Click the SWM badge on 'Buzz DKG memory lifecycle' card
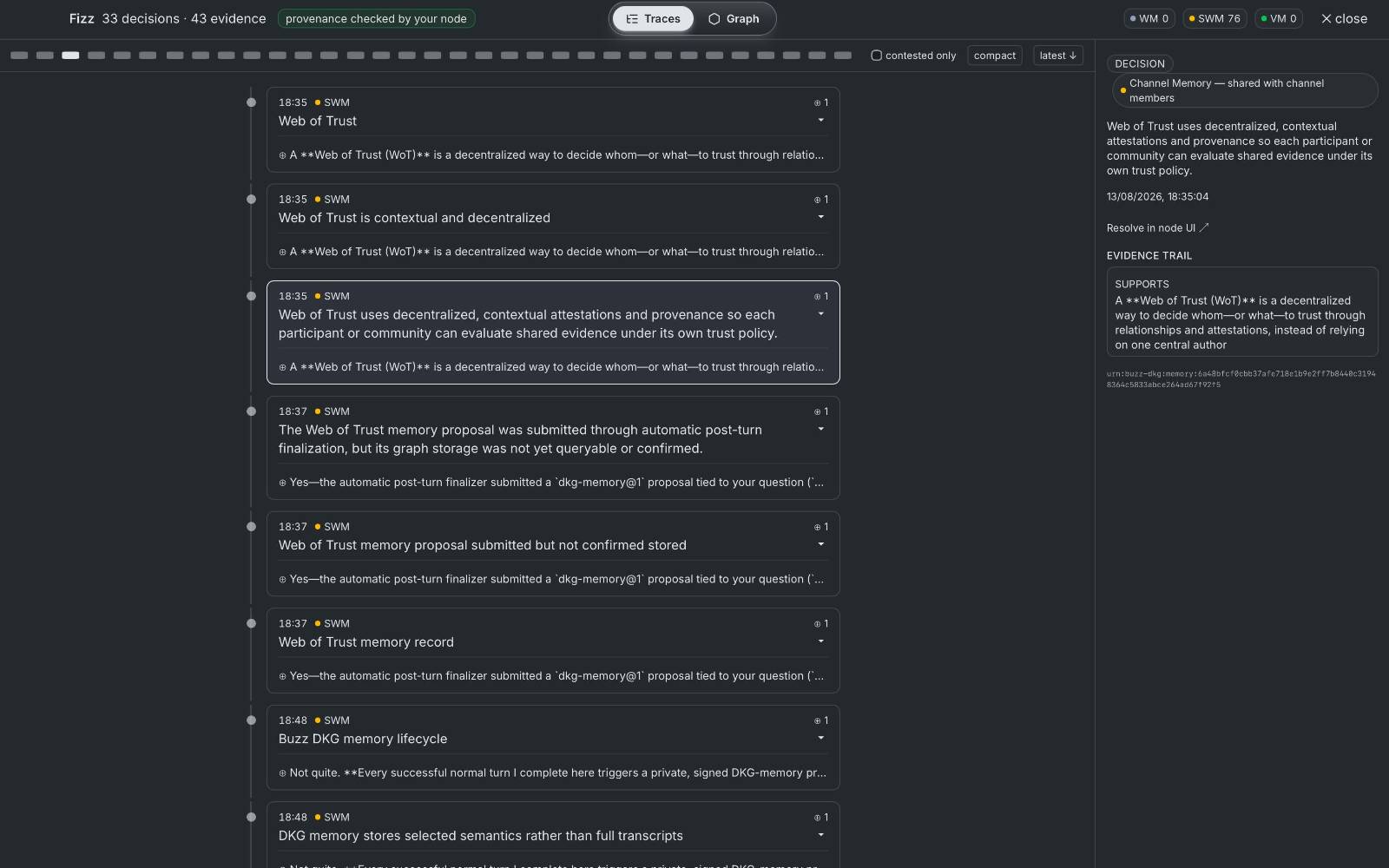1389x868 pixels. point(332,720)
